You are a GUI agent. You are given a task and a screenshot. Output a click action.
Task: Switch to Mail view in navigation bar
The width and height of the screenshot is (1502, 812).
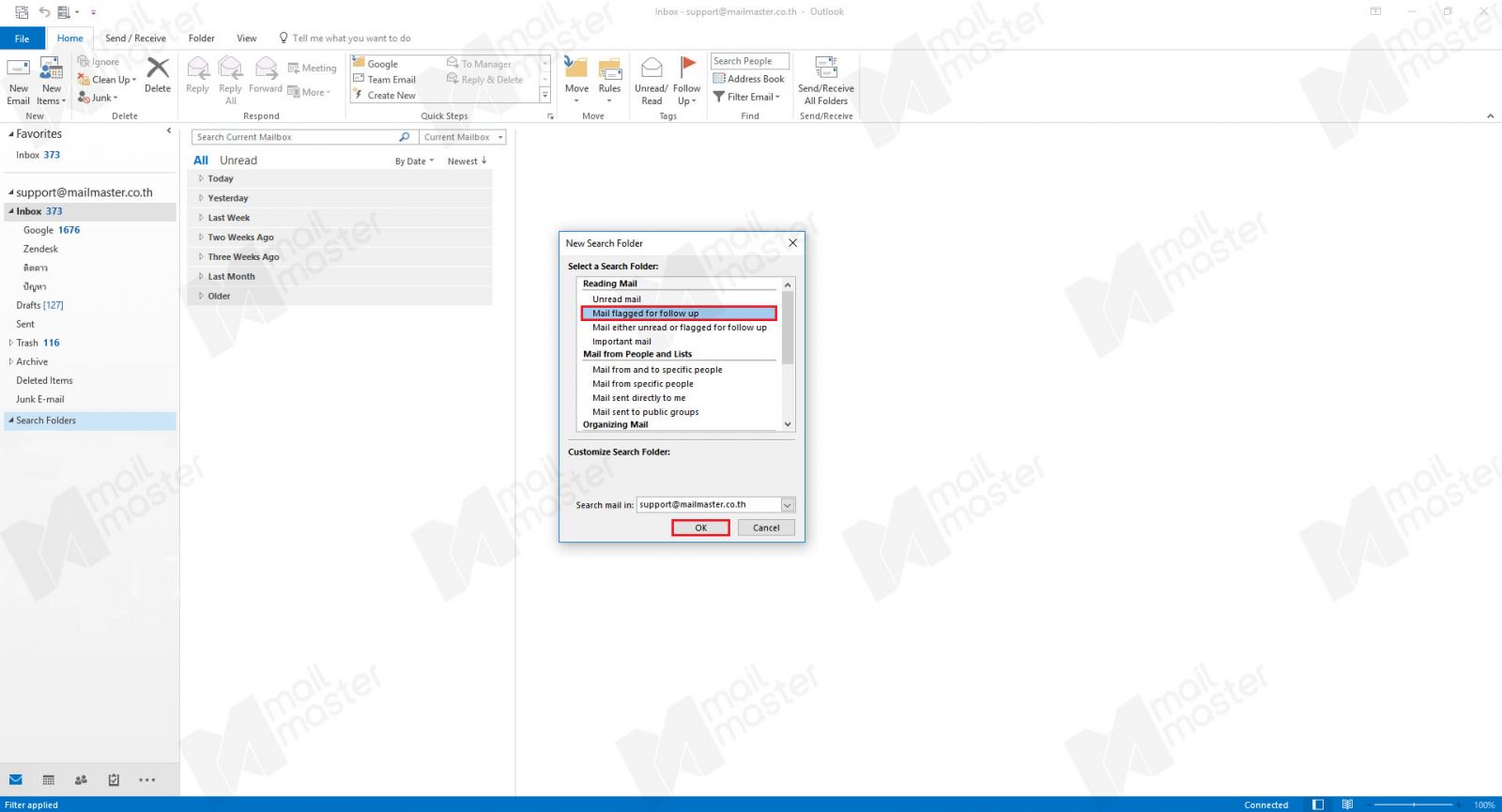click(x=15, y=779)
